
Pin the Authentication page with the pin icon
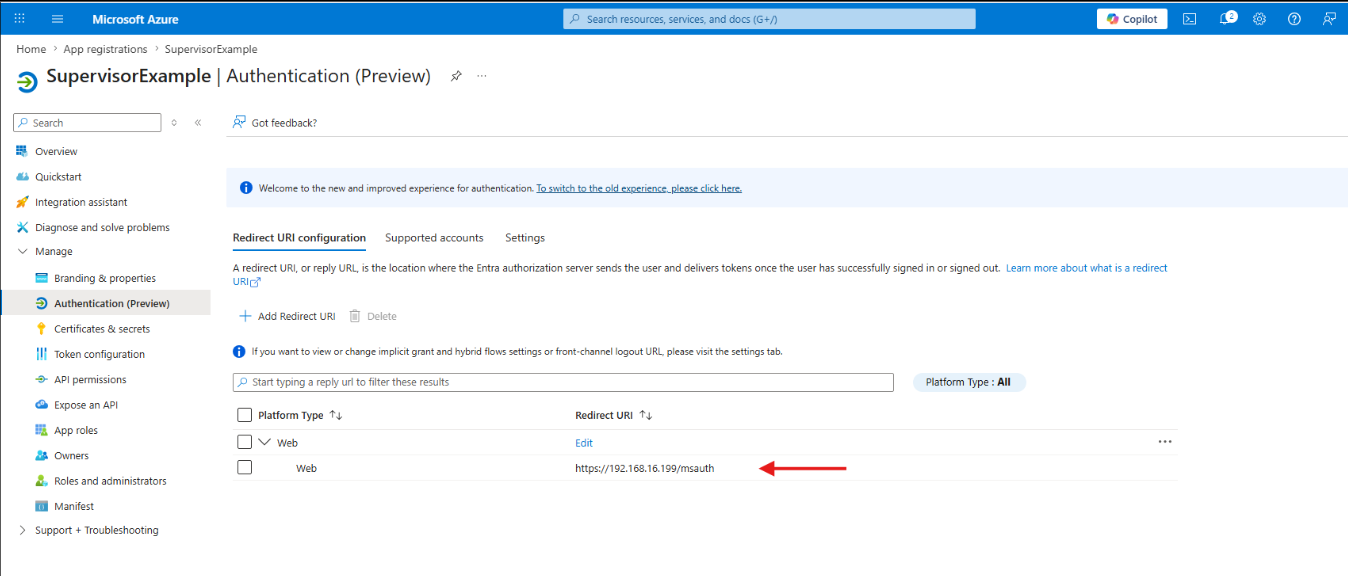click(456, 76)
